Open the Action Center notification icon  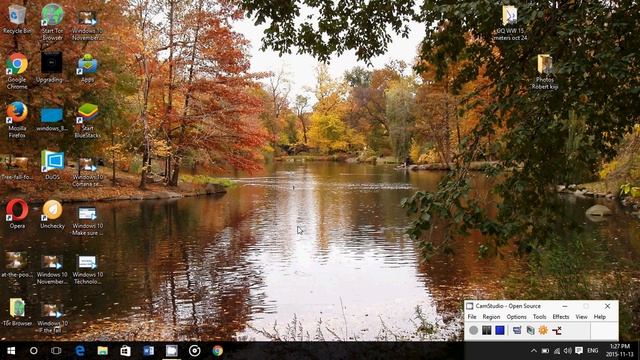[579, 351]
